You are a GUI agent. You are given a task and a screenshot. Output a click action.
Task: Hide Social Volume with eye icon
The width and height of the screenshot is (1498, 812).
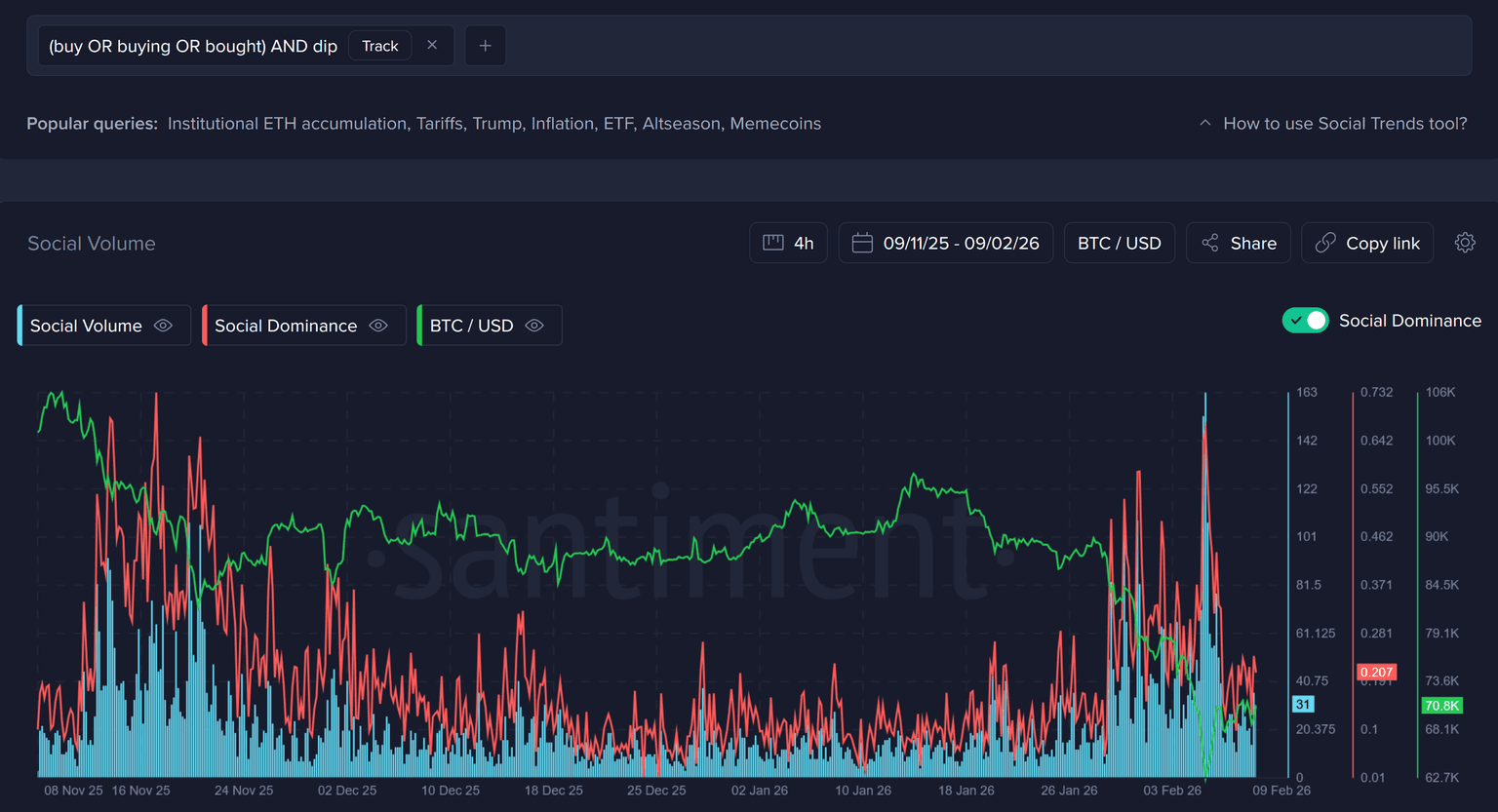click(x=164, y=326)
